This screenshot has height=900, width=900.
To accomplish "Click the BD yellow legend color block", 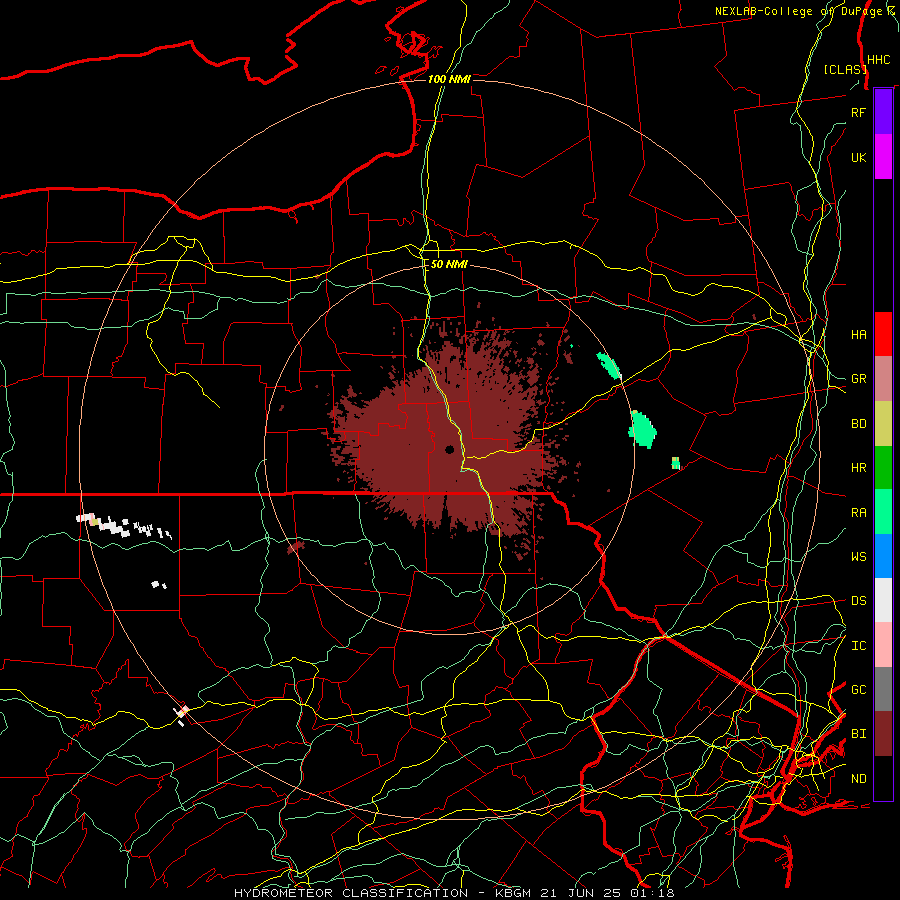I will (883, 423).
